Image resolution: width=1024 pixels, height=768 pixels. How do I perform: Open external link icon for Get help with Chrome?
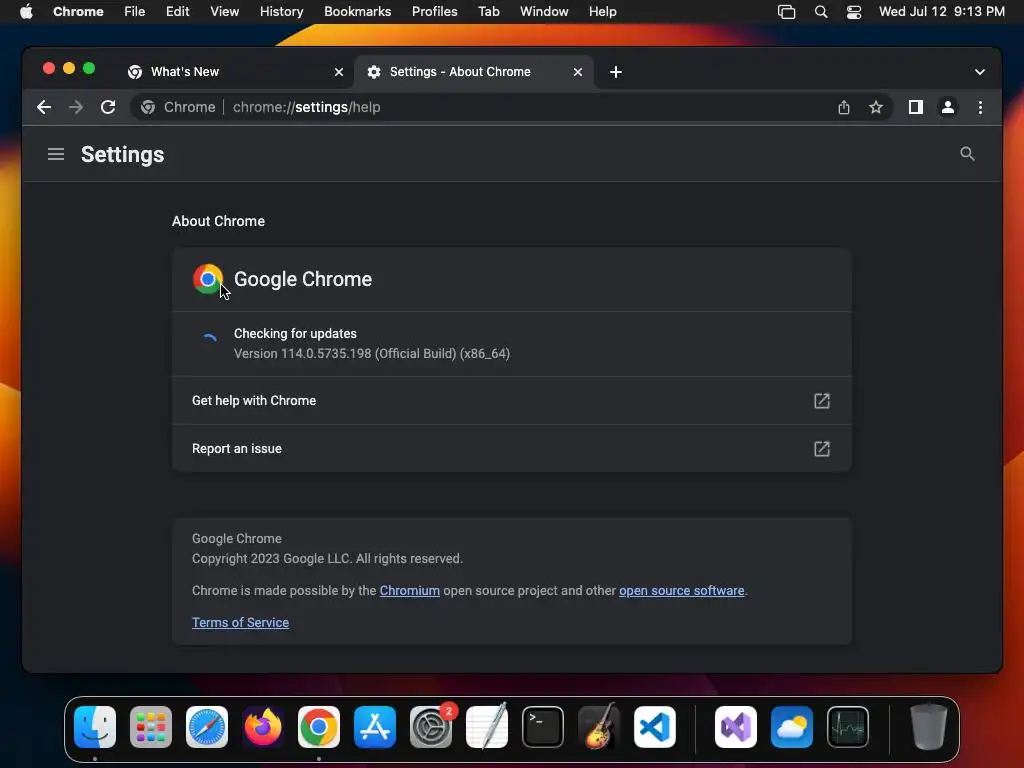click(822, 401)
